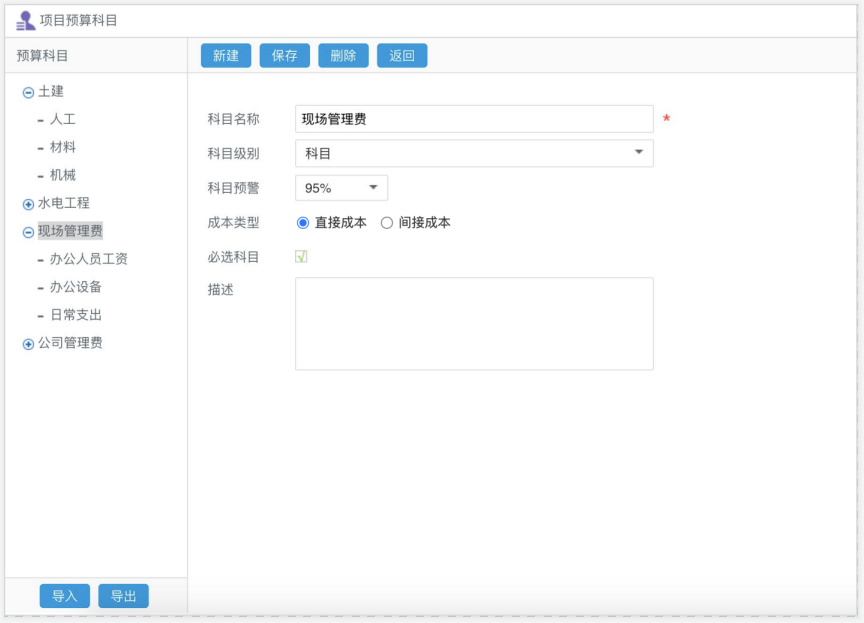Select the 间接成本 radio button
The height and width of the screenshot is (623, 864).
pyautogui.click(x=385, y=223)
